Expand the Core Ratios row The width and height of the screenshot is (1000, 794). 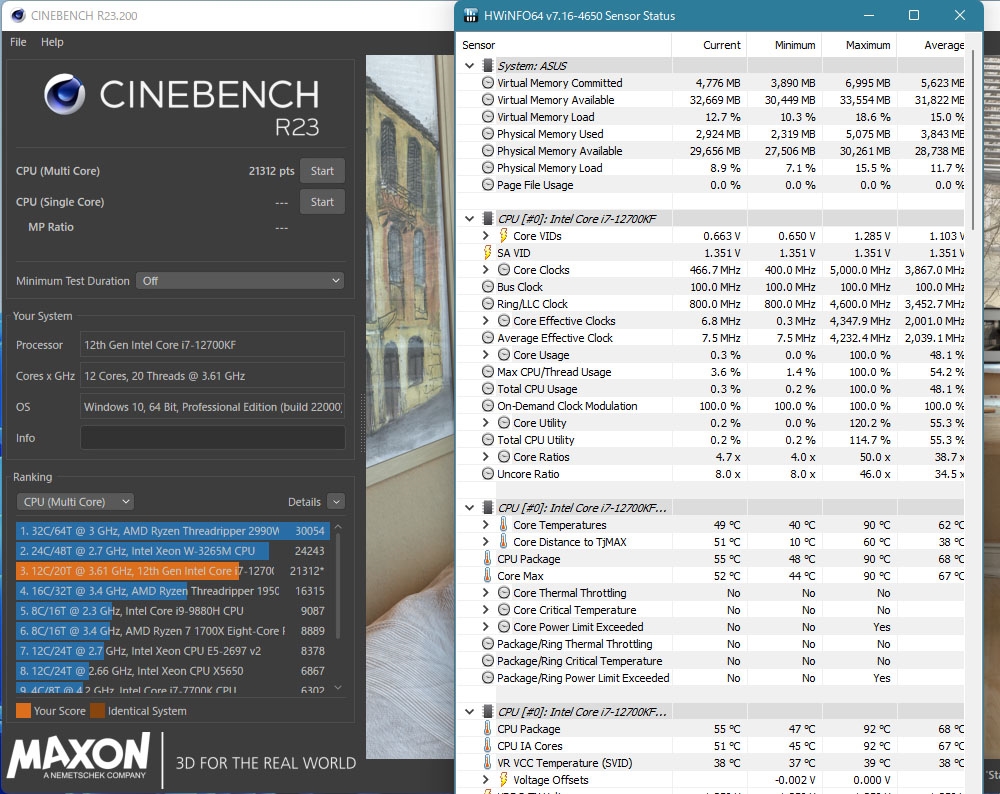tap(486, 457)
